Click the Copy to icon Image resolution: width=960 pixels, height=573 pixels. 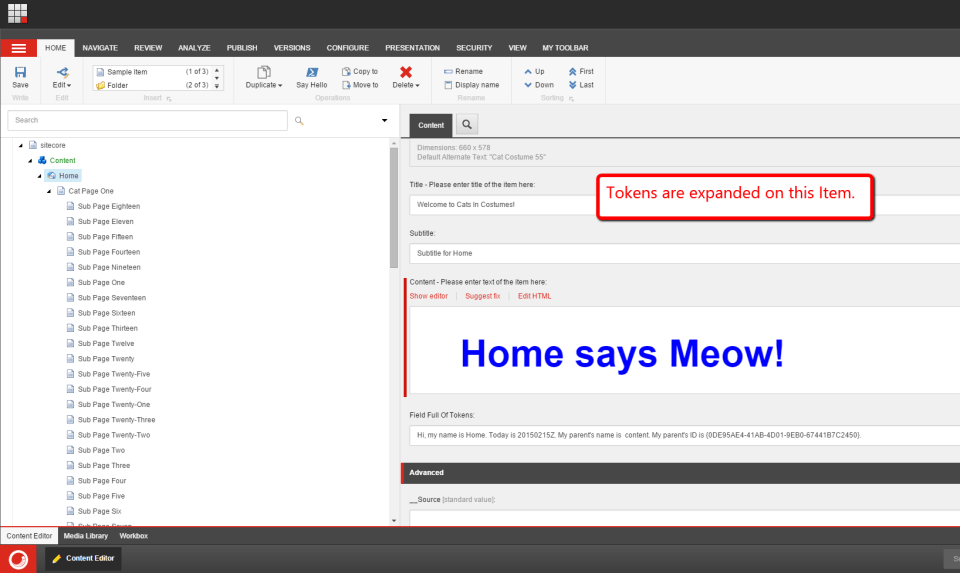point(347,72)
